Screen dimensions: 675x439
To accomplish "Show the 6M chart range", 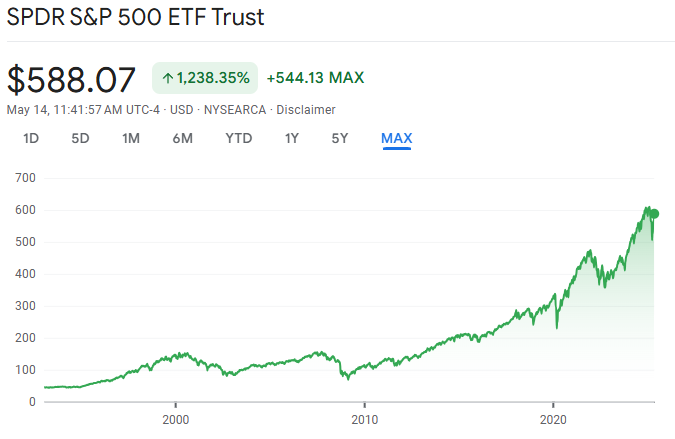I will pos(183,139).
